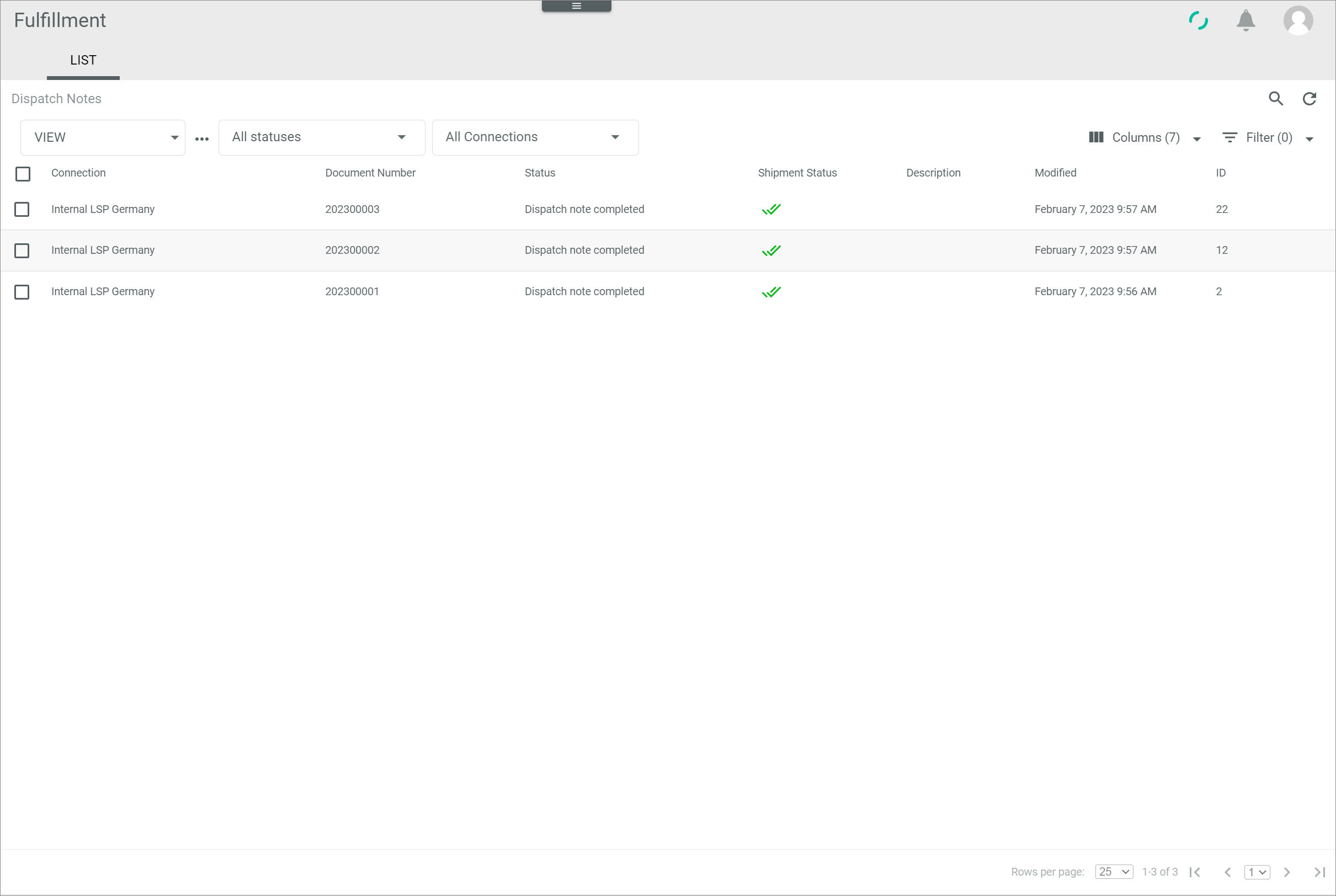Open the Columns (7) menu

(x=1145, y=138)
